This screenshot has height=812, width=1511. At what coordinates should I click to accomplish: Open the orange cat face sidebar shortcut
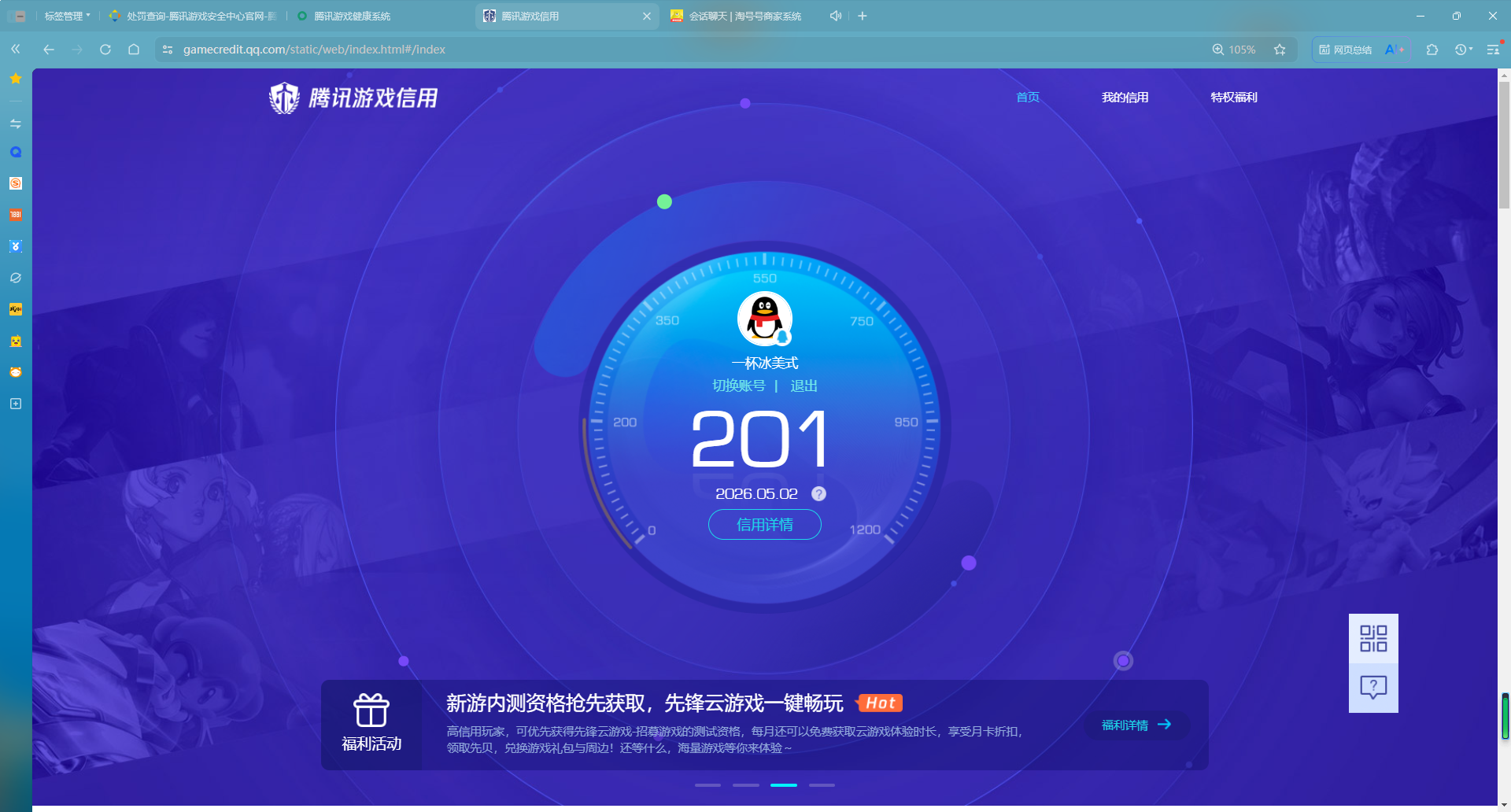[16, 372]
